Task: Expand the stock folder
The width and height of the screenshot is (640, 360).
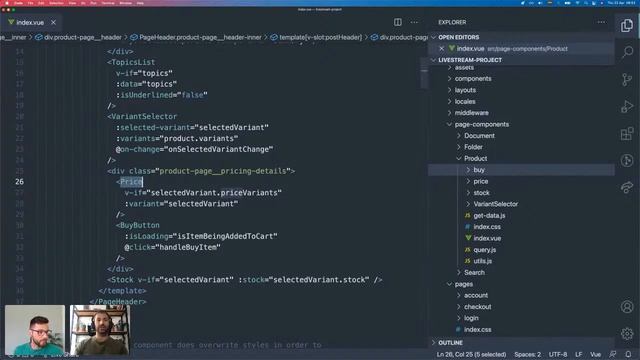Action: click(481, 193)
